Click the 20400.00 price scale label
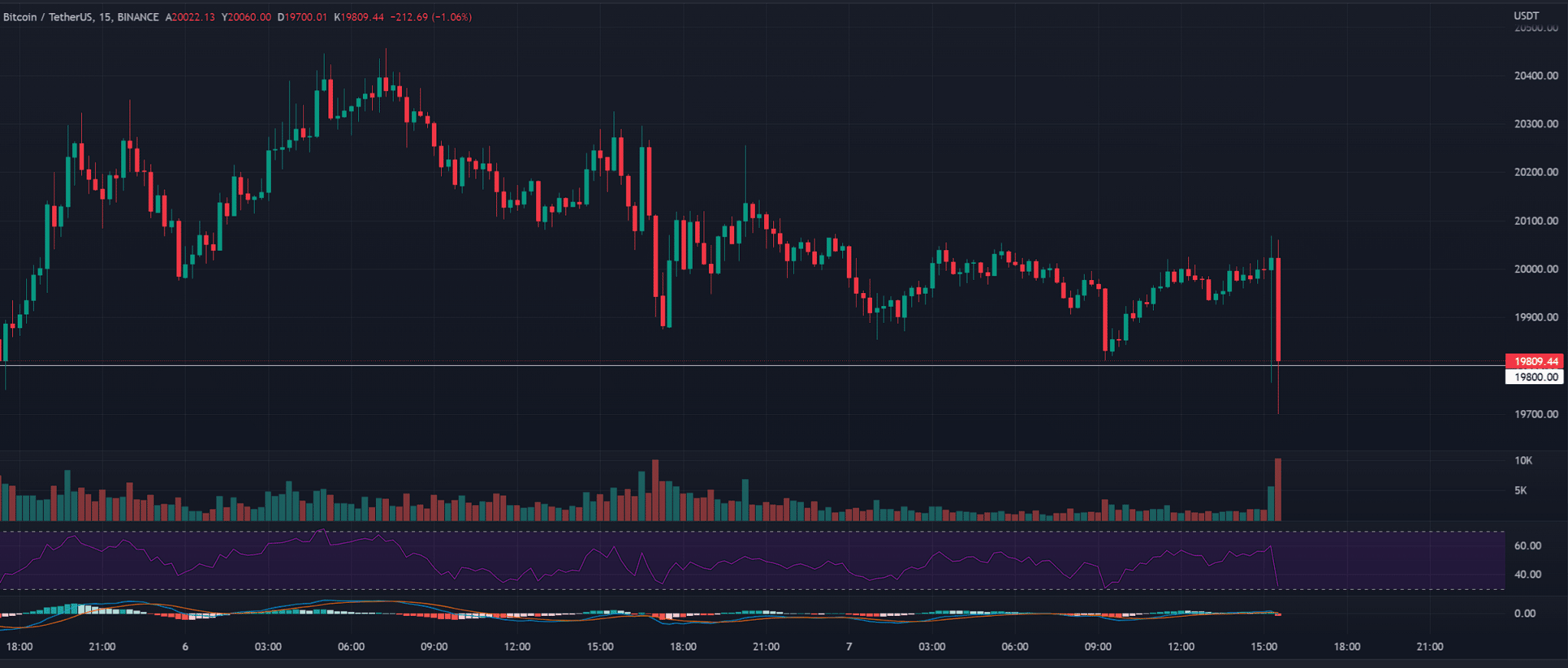1568x668 pixels. [1536, 76]
